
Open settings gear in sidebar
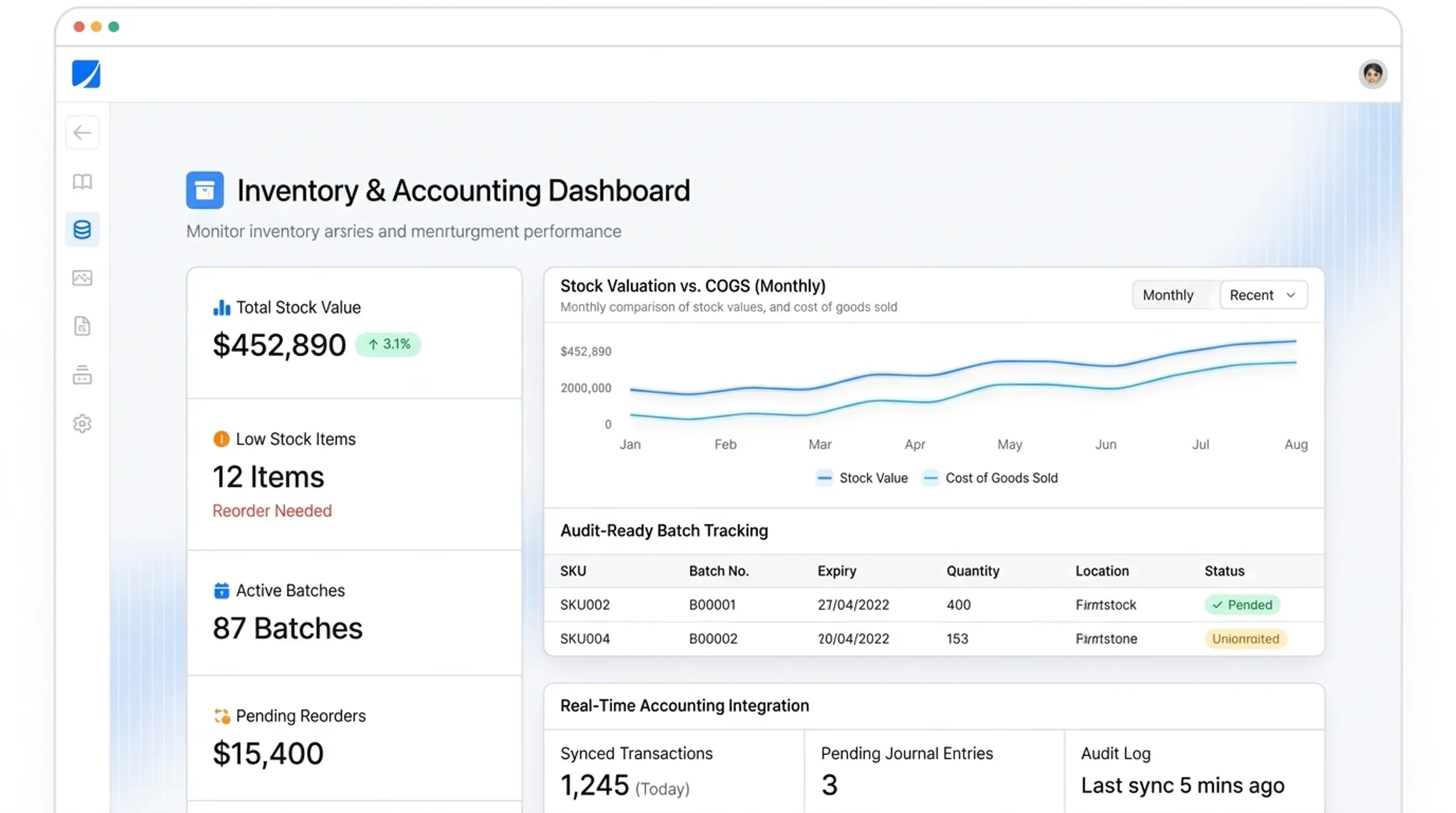(82, 423)
